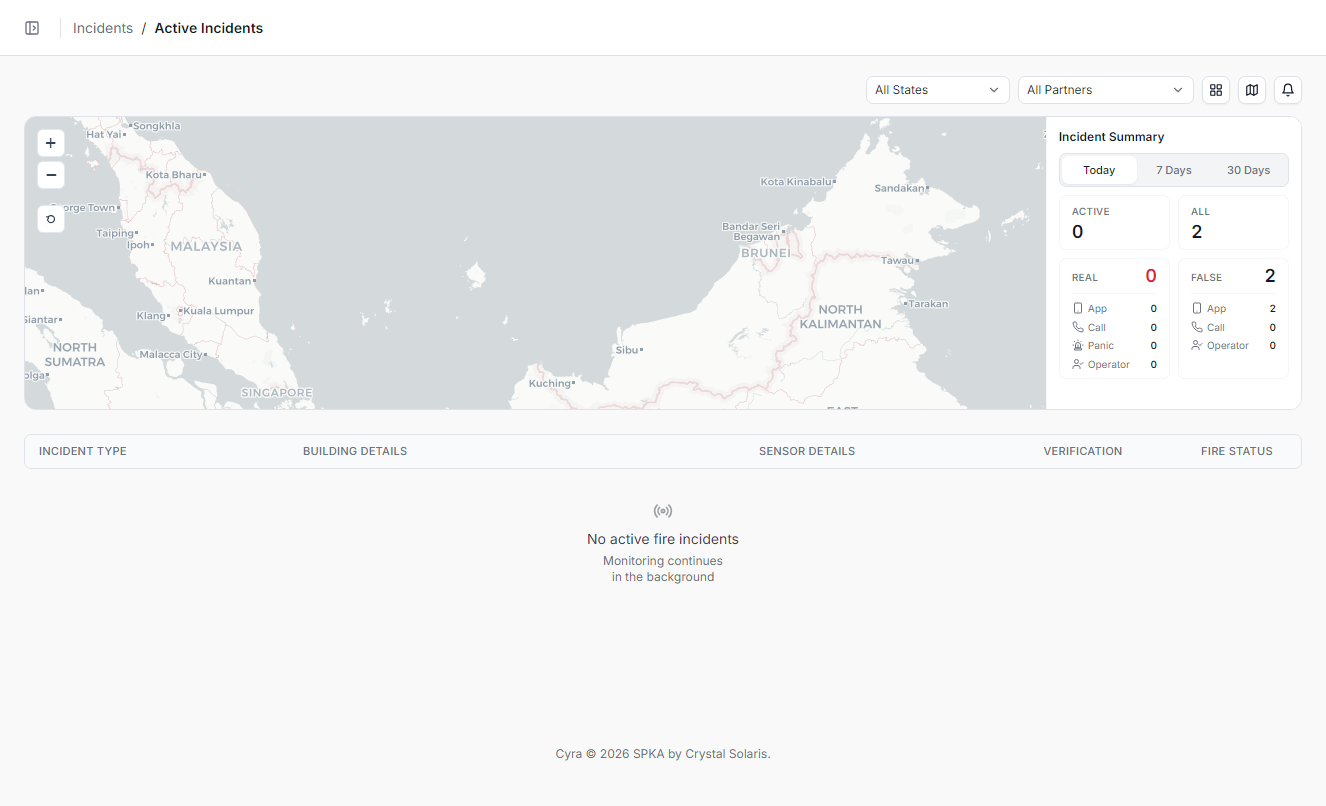The image size is (1326, 806).
Task: Click Sibu on the map
Action: 627,350
